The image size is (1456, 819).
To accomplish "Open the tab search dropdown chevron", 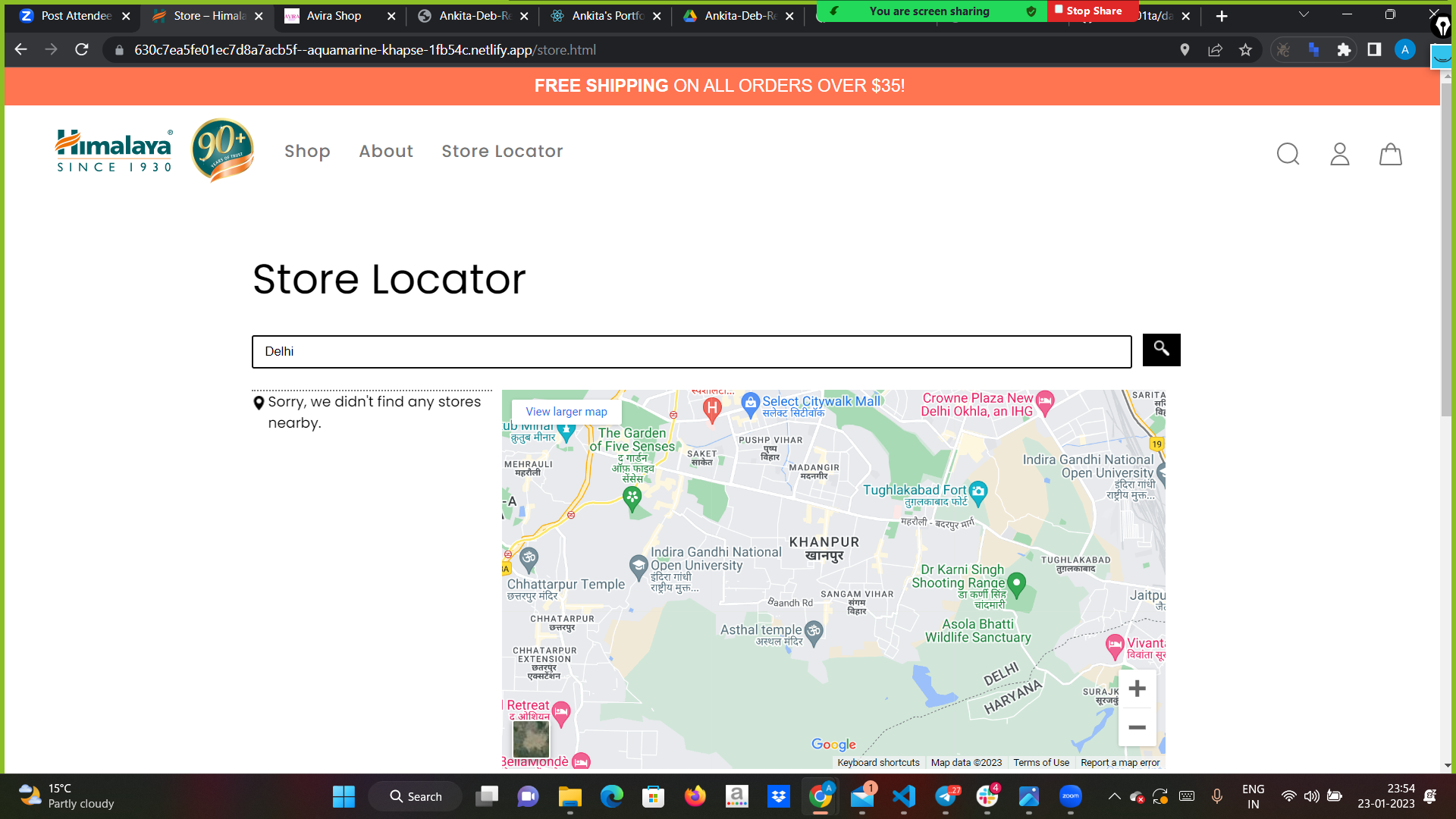I will pos(1304,14).
